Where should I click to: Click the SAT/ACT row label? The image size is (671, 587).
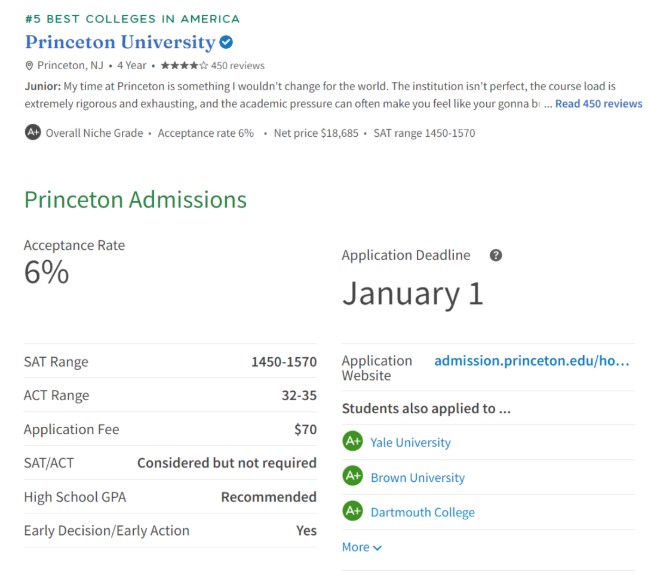49,463
